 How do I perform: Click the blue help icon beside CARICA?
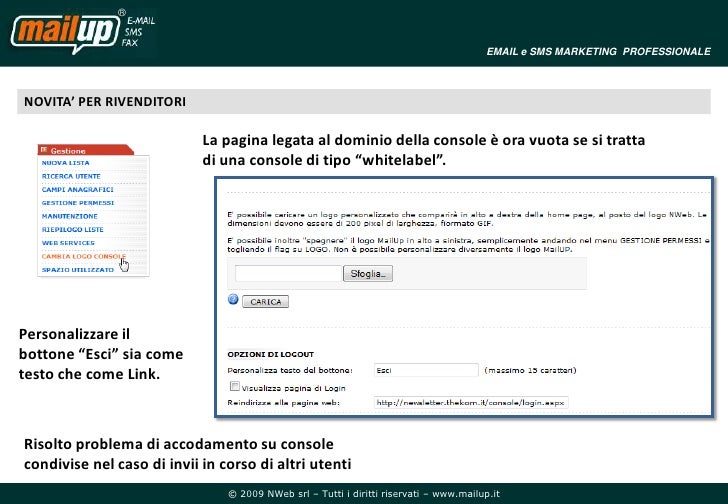pyautogui.click(x=233, y=299)
